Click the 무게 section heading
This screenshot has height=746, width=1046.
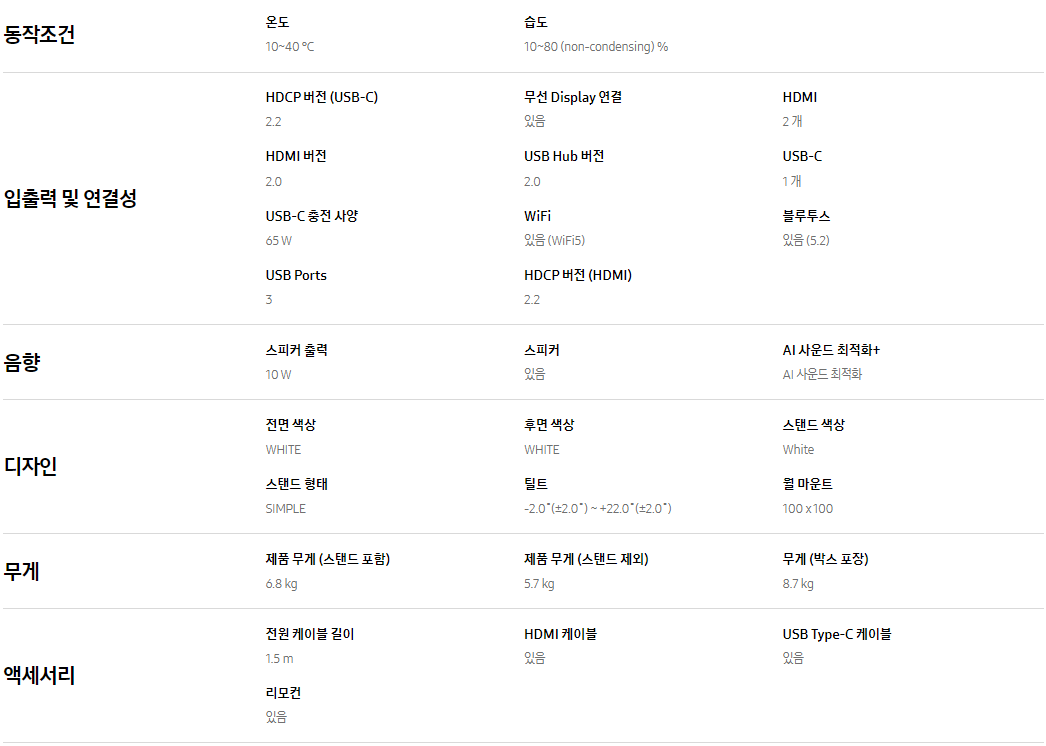22,571
